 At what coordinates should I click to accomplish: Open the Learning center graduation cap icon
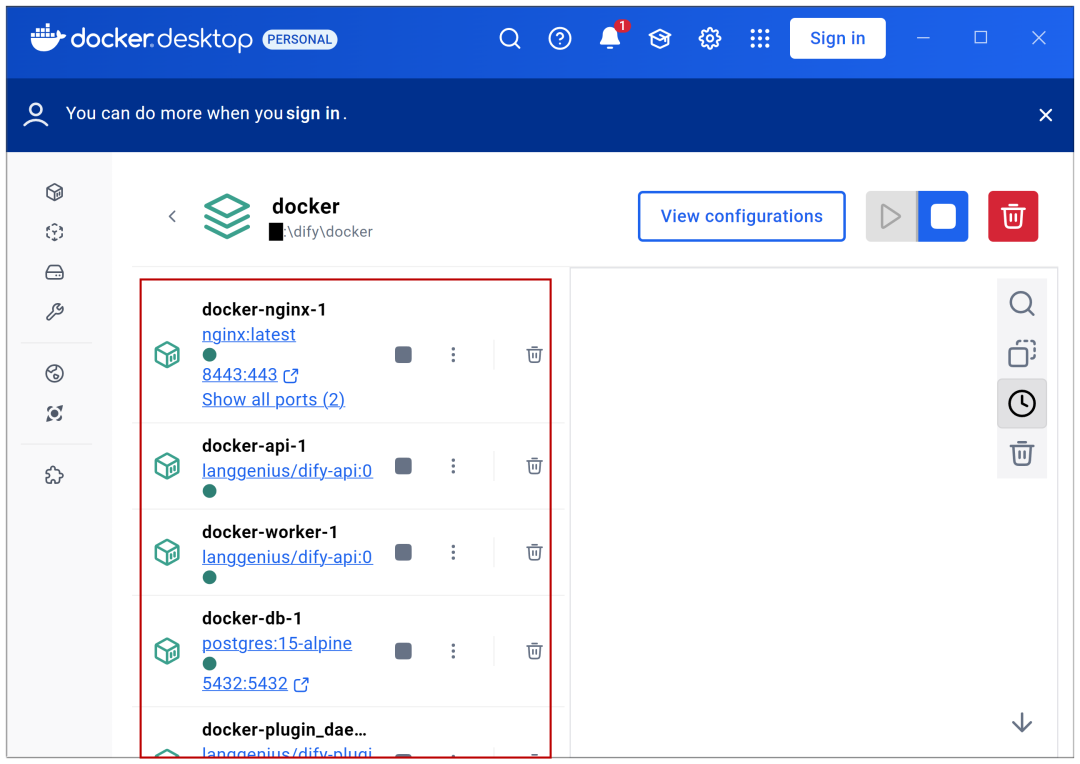pyautogui.click(x=660, y=39)
